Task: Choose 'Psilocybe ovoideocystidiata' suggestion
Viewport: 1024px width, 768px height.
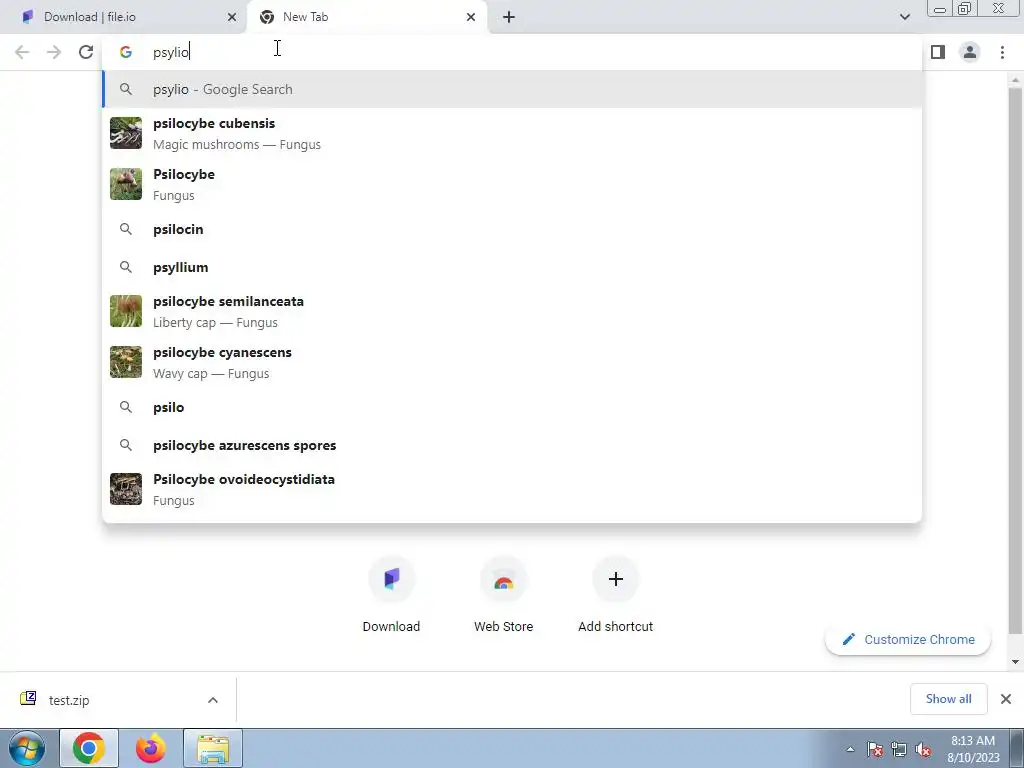Action: coord(512,489)
